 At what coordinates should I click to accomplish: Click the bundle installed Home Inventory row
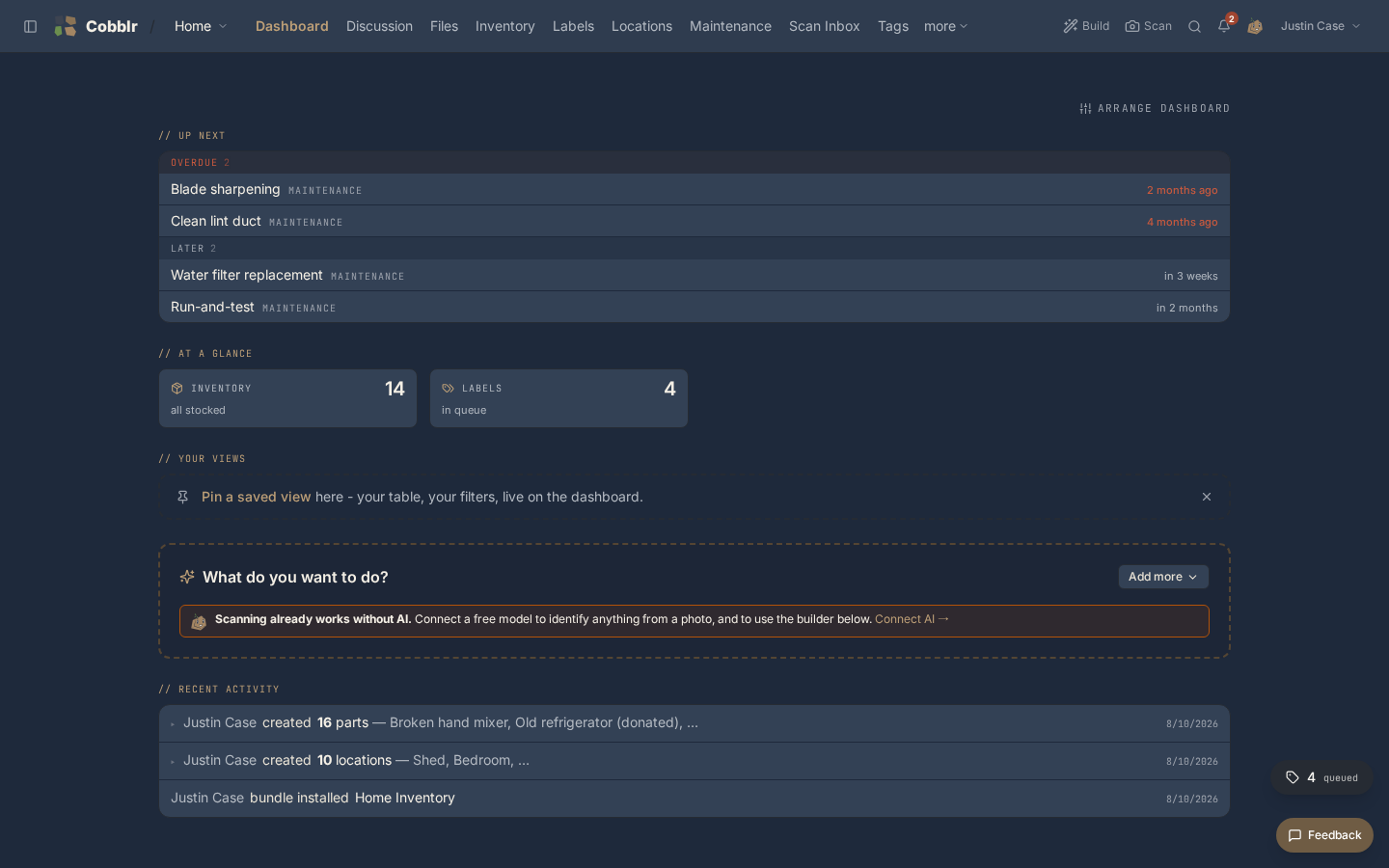(x=694, y=799)
